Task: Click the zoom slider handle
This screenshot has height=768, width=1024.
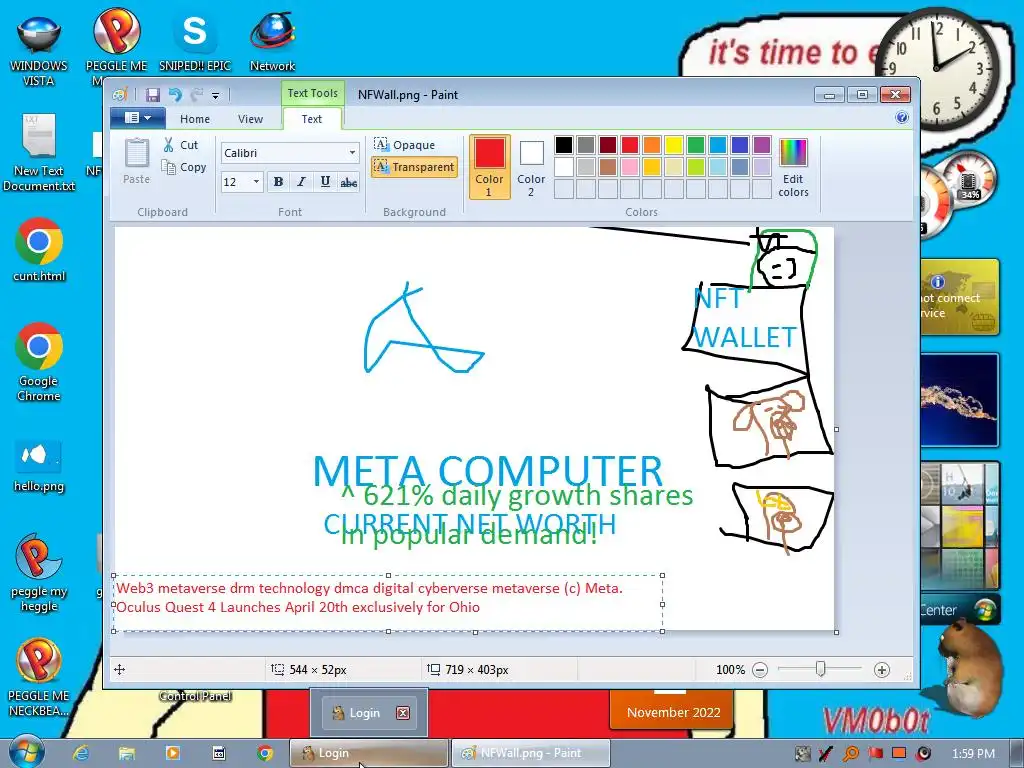Action: click(x=821, y=669)
